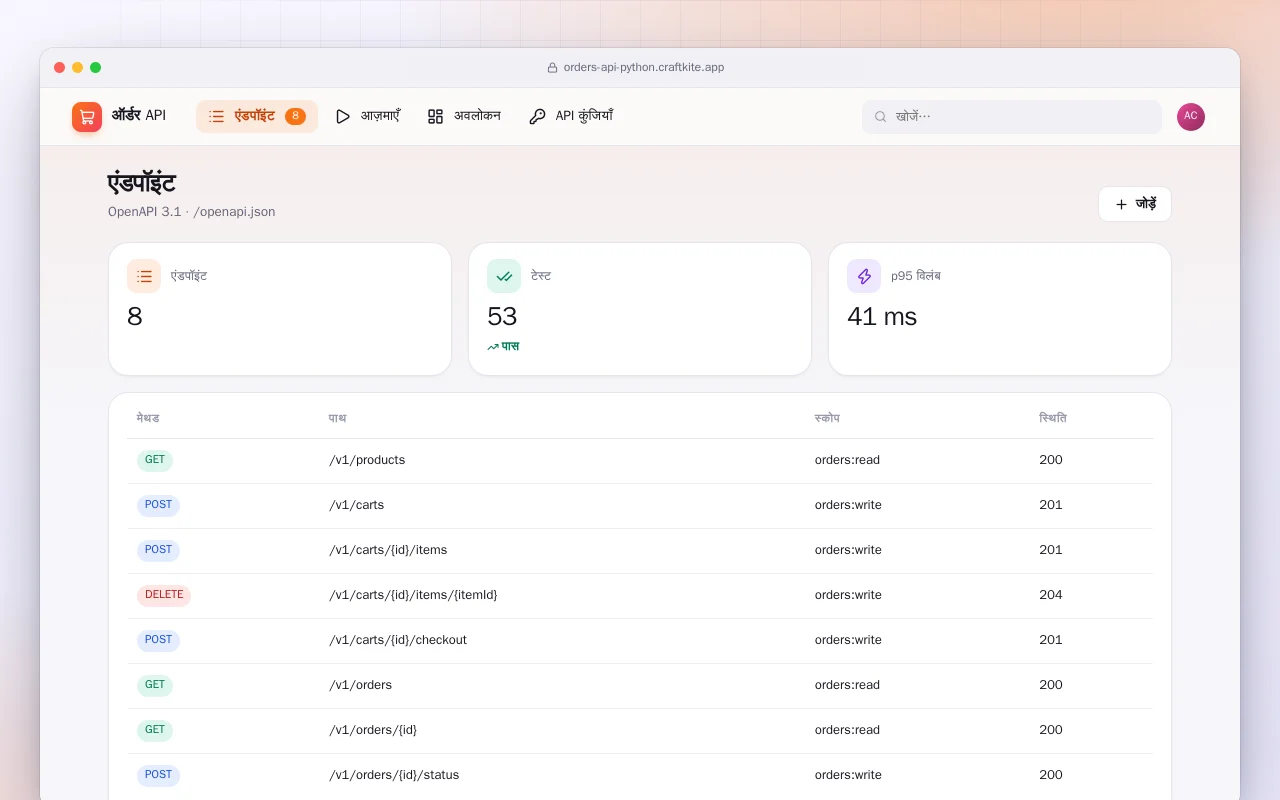The width and height of the screenshot is (1280, 800).
Task: Click orders:read scope in /v1/products row
Action: [847, 460]
